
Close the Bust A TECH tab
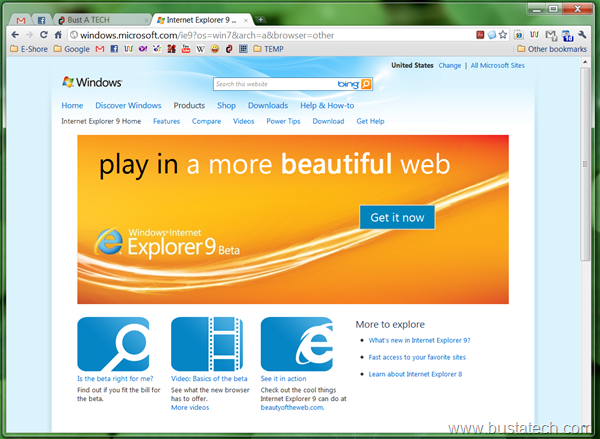[x=146, y=20]
